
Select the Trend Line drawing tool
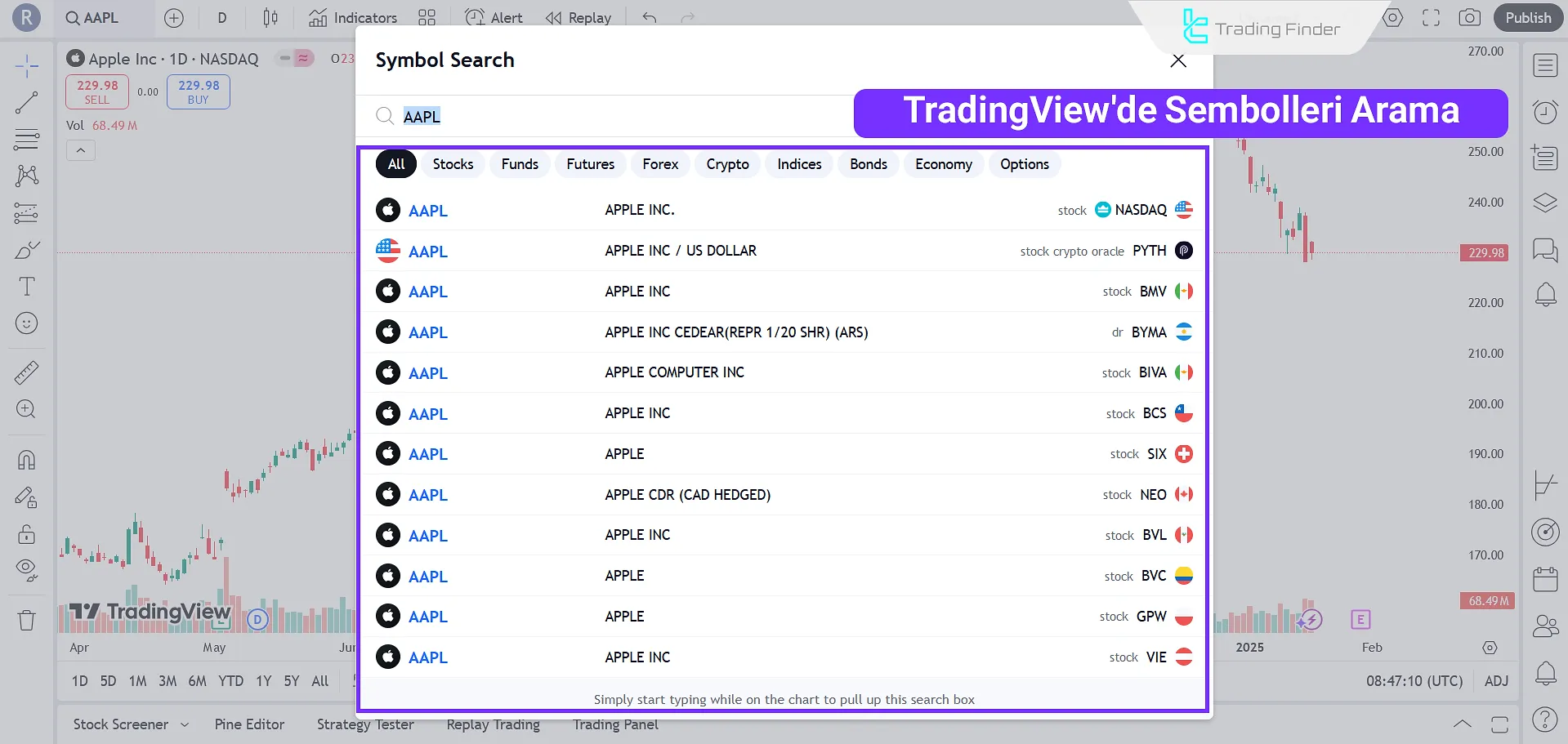(x=27, y=102)
